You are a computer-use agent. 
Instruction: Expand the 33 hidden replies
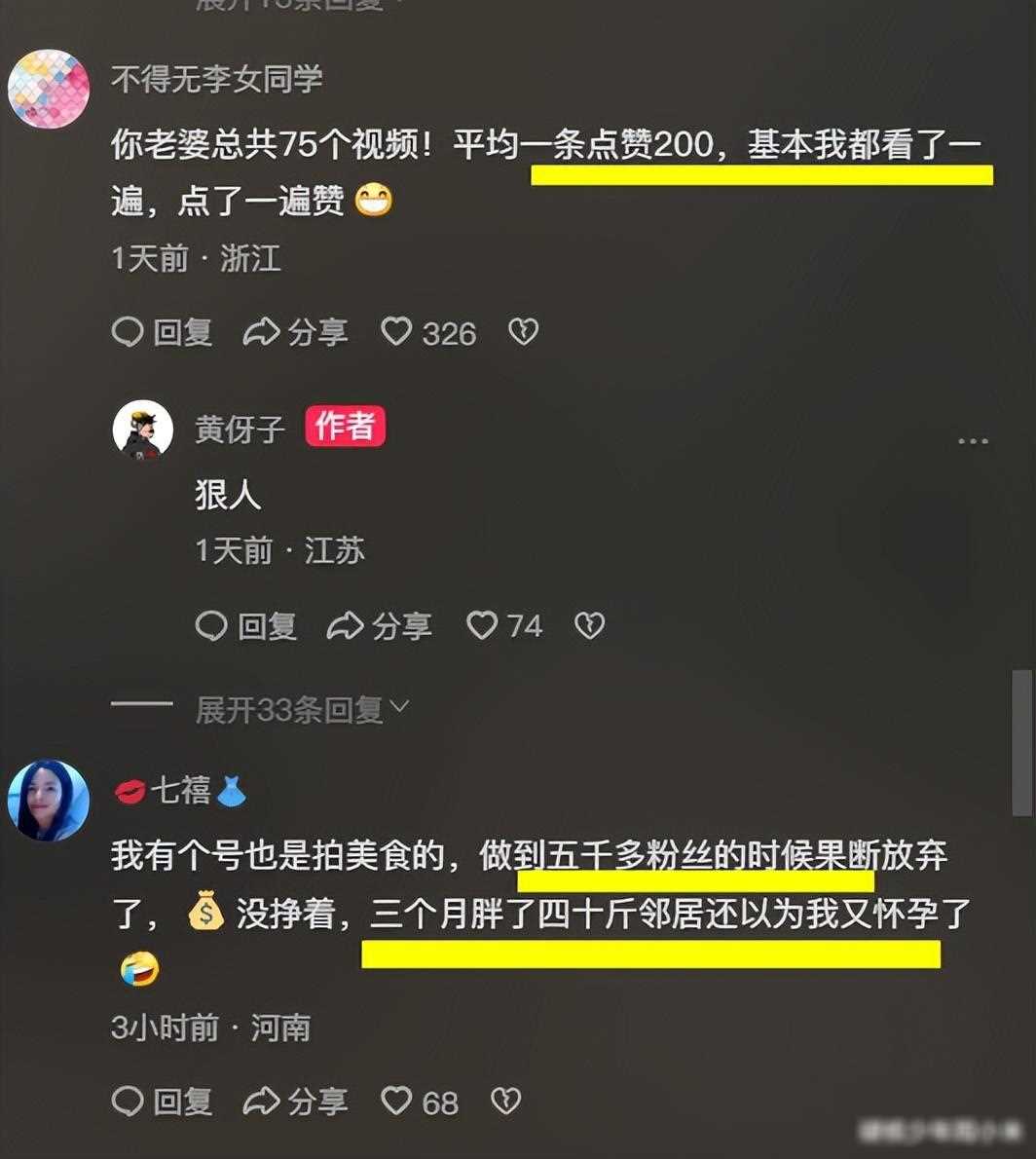[x=302, y=710]
